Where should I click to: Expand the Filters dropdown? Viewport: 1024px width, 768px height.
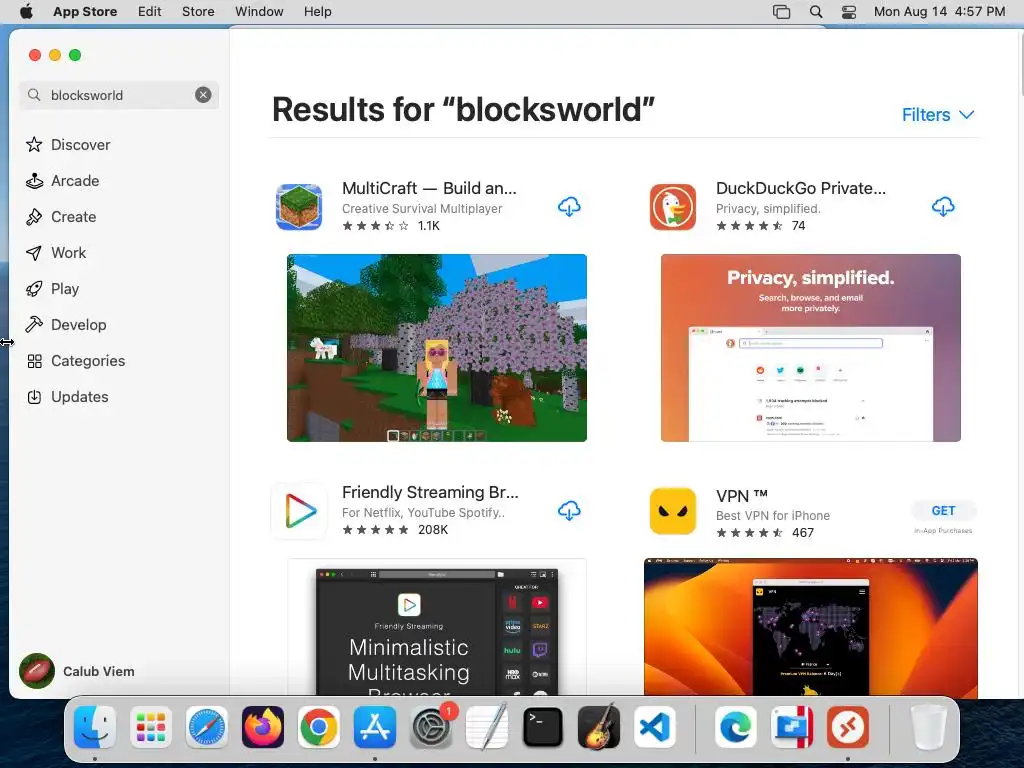pyautogui.click(x=938, y=115)
